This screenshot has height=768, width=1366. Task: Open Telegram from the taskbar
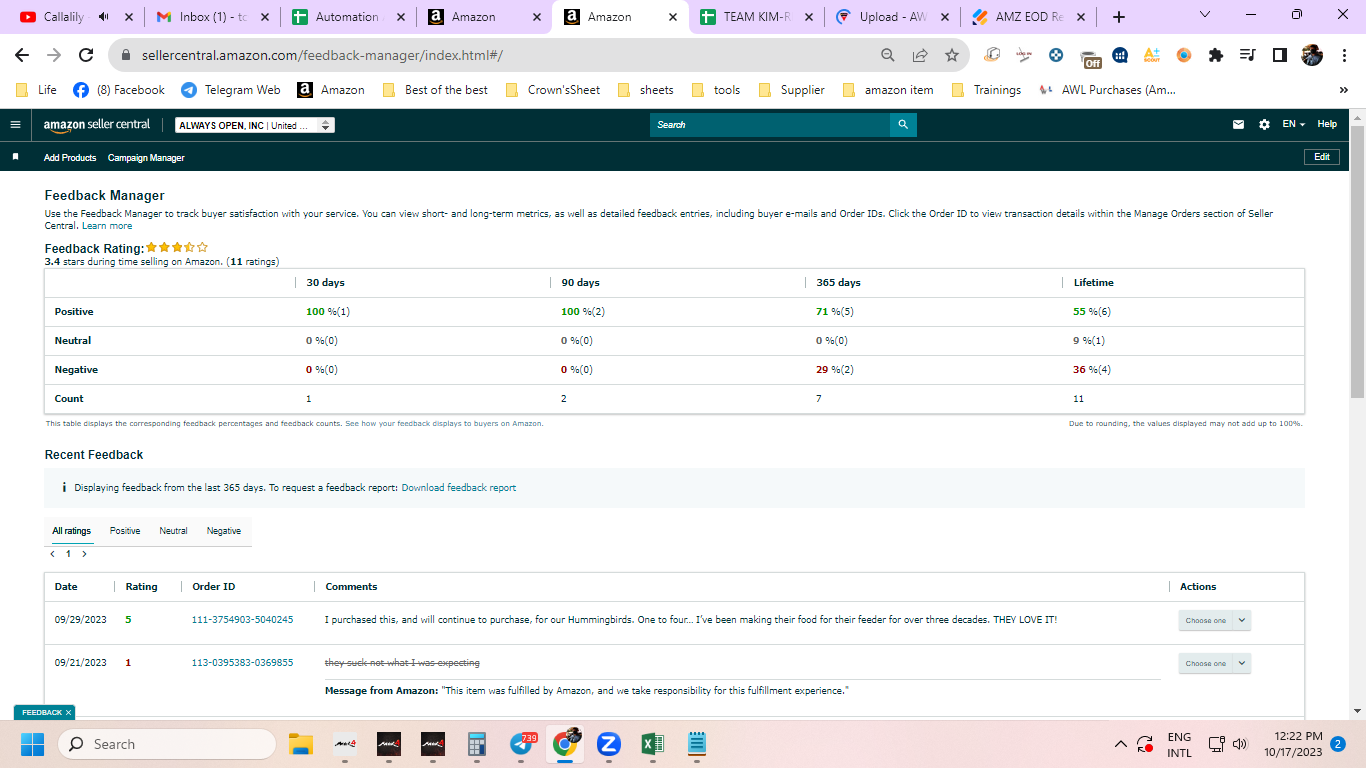(x=521, y=744)
